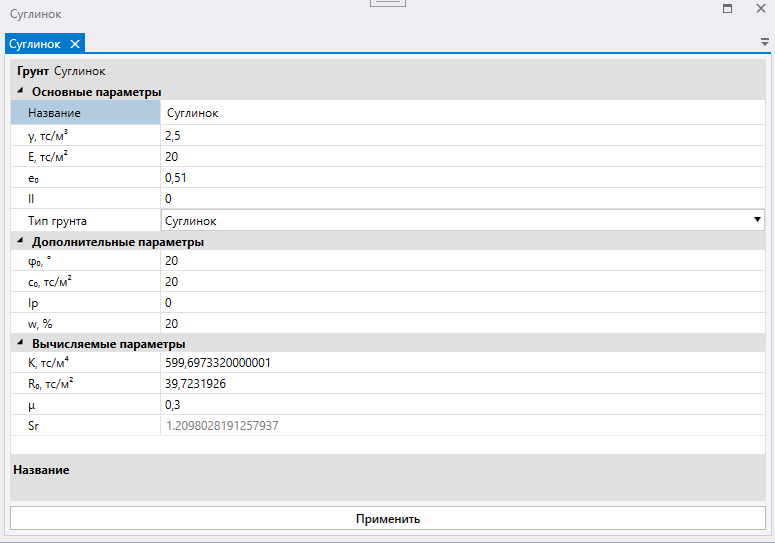Image resolution: width=775 pixels, height=543 pixels.
Task: Close the Суглинок window
Action: (x=760, y=9)
